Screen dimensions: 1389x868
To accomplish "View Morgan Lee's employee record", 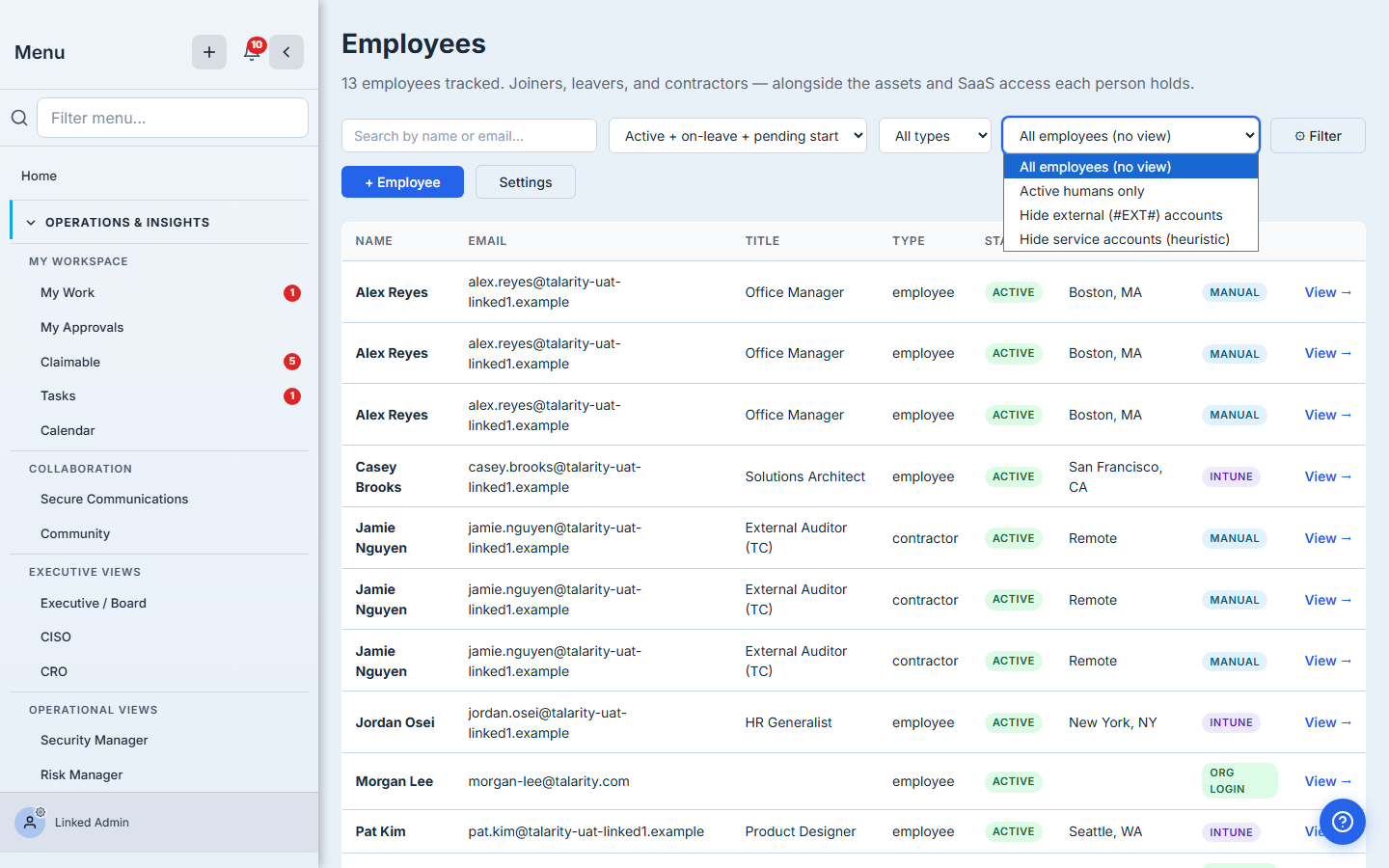I will 1328,781.
